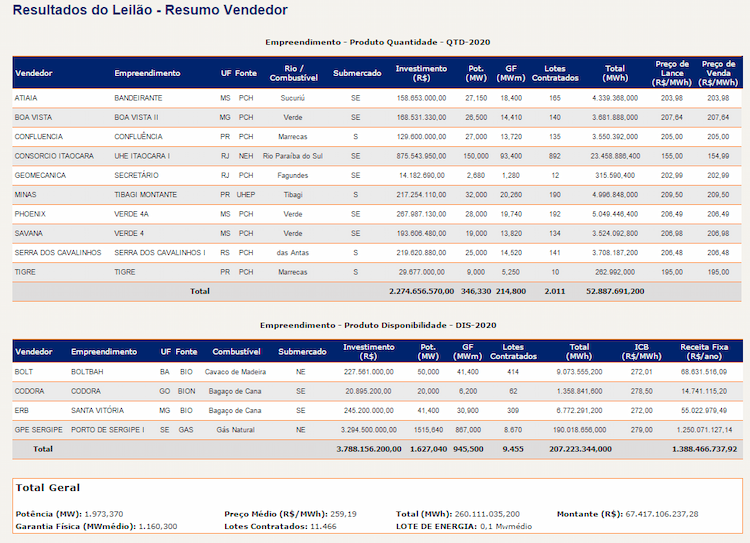Click the PORTO DE SERGIPE I cell
The image size is (750, 543).
click(108, 430)
